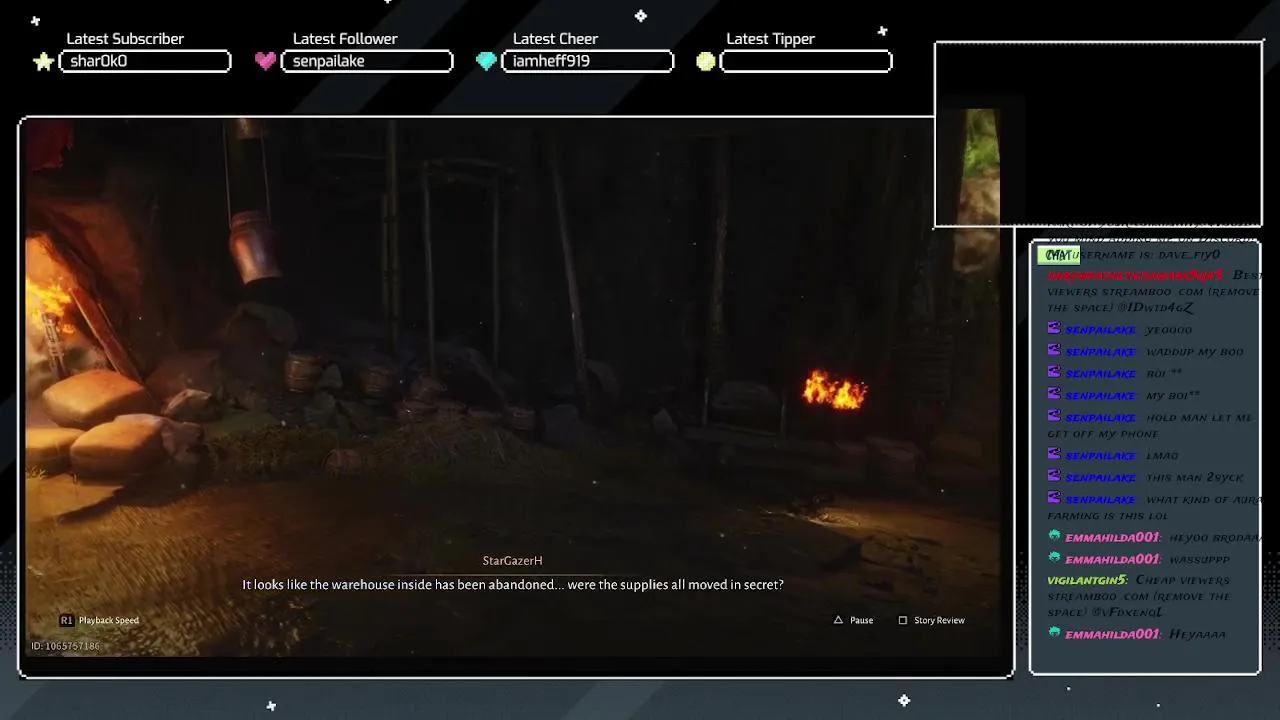Click the chat text 'my boi**'
The width and height of the screenshot is (1280, 720).
click(1173, 395)
